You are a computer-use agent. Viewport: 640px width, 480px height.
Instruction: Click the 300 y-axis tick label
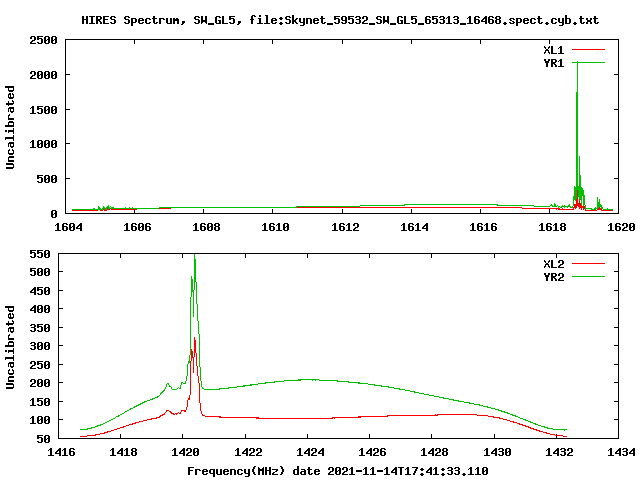click(x=40, y=346)
